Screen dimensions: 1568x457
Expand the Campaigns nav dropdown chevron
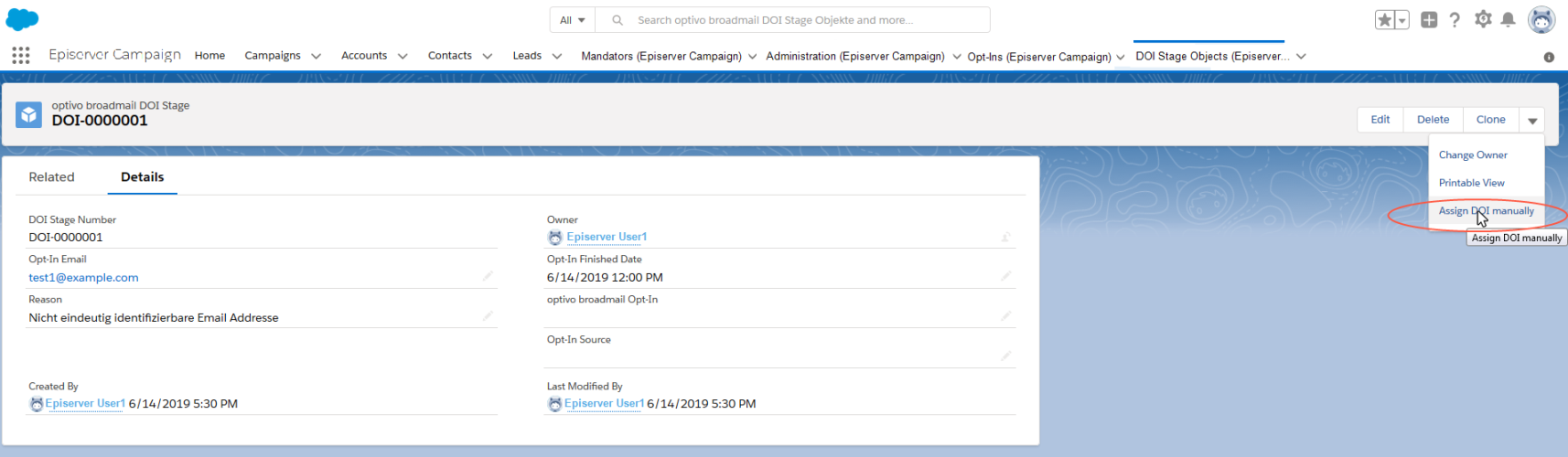(x=316, y=56)
